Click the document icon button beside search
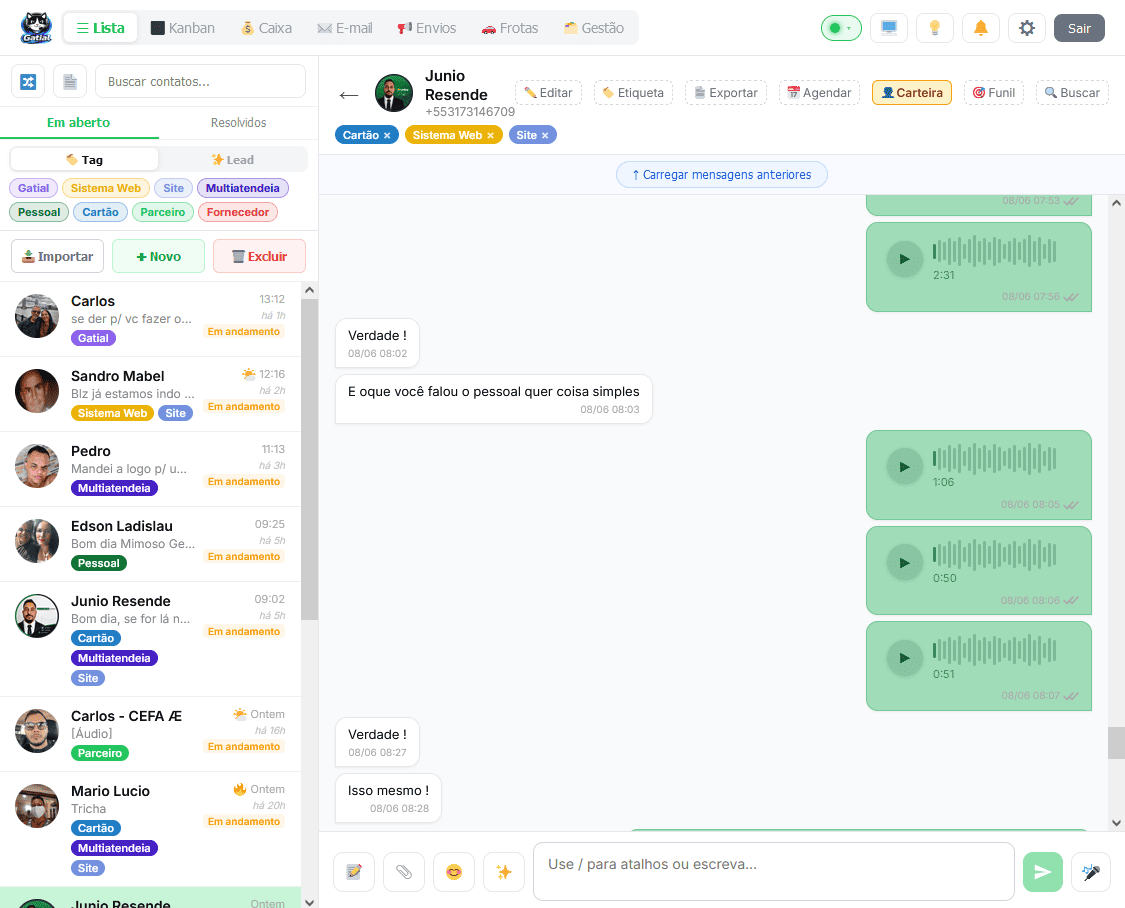 70,82
